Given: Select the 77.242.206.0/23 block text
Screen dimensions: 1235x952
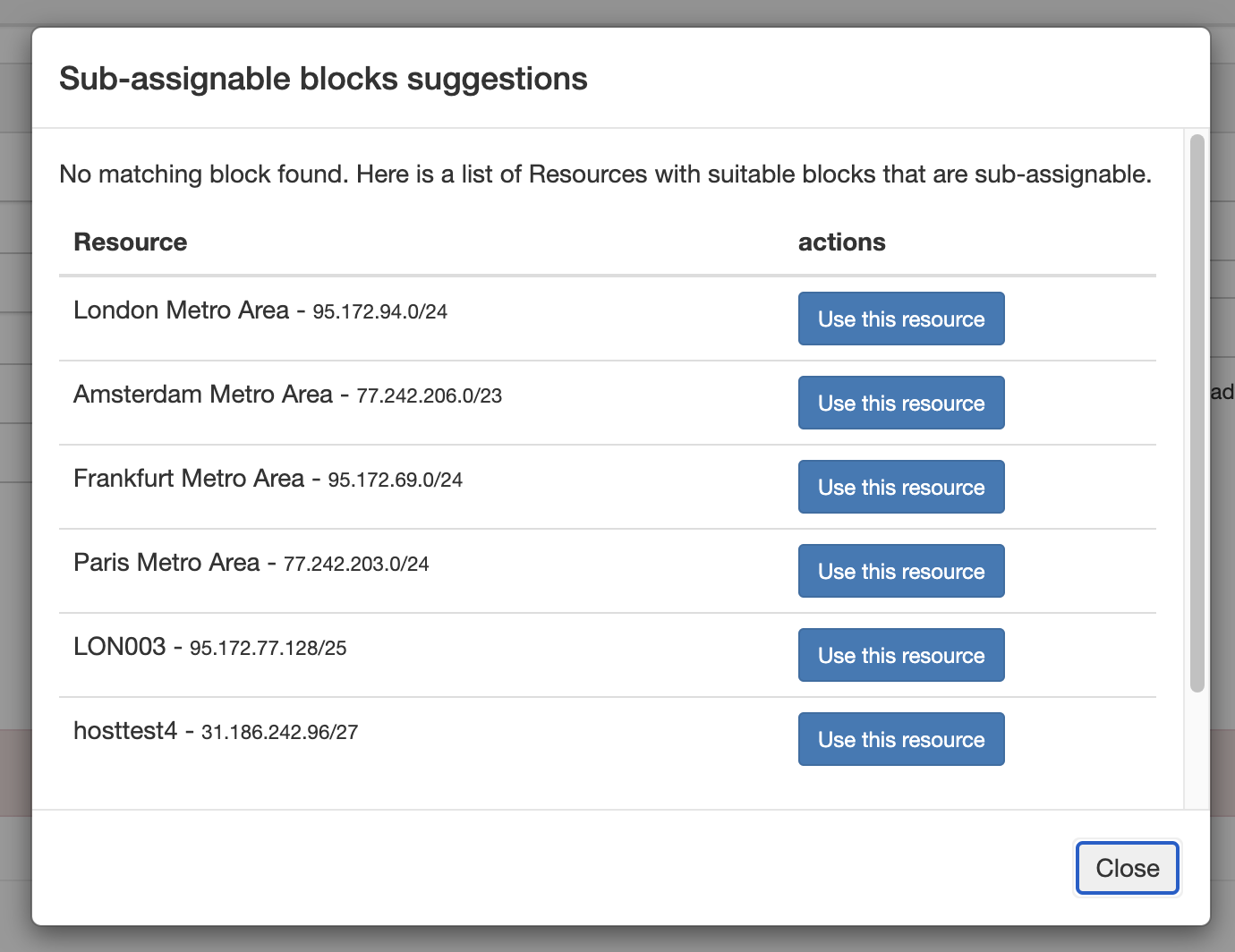Looking at the screenshot, I should pos(429,396).
